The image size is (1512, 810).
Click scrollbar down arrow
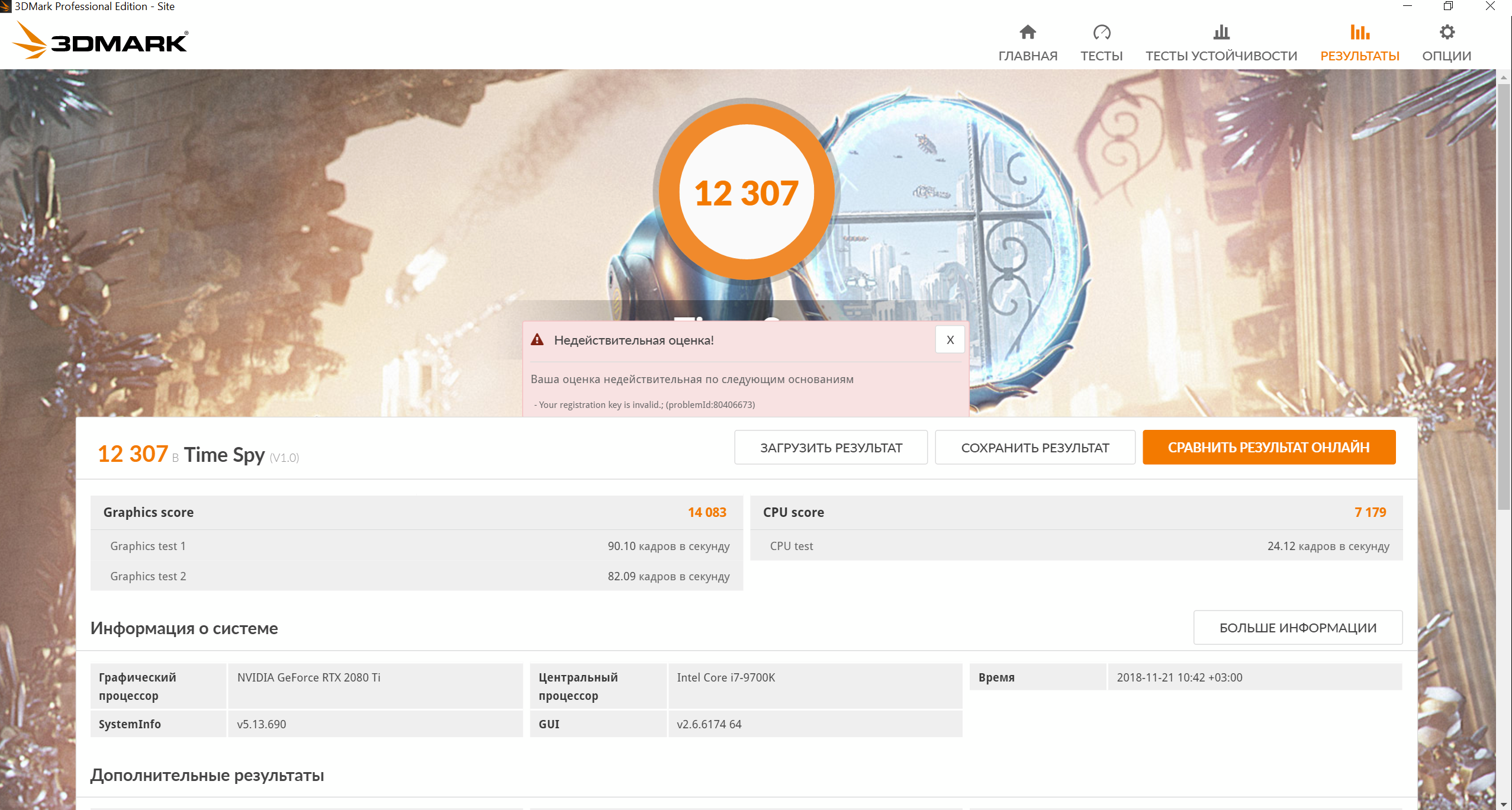tap(1503, 804)
